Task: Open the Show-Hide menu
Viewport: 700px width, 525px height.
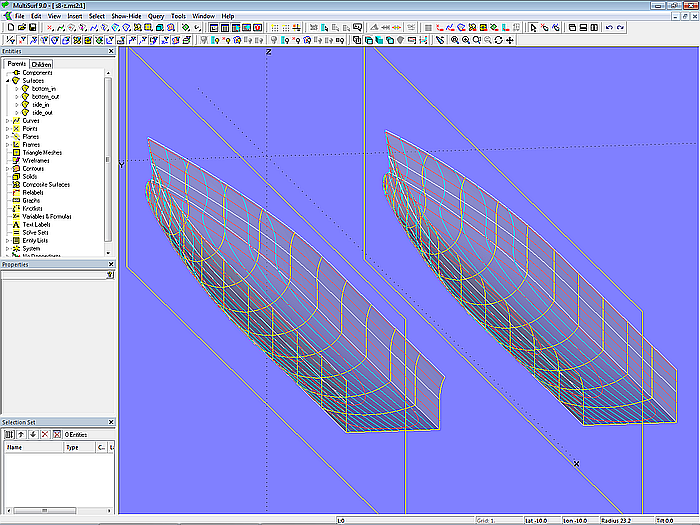Action: [126, 17]
